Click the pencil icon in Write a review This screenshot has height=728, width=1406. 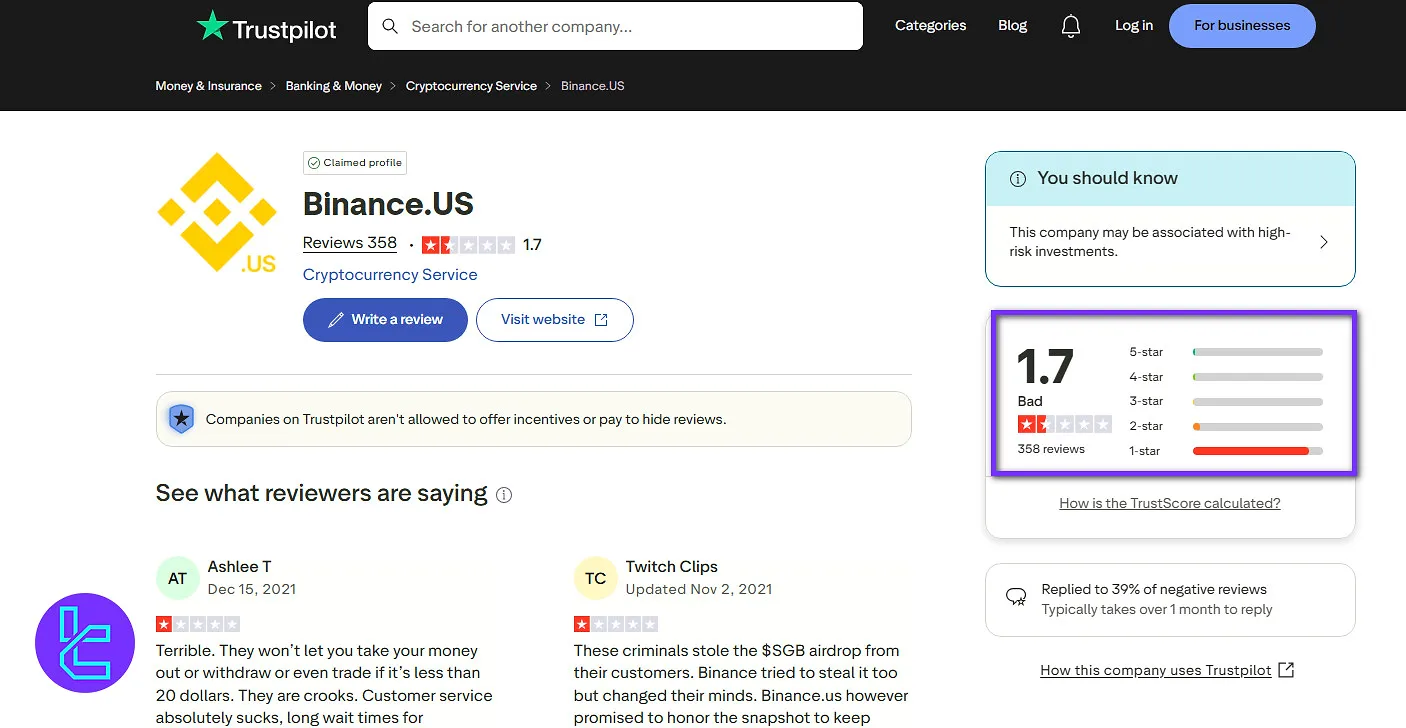[337, 319]
